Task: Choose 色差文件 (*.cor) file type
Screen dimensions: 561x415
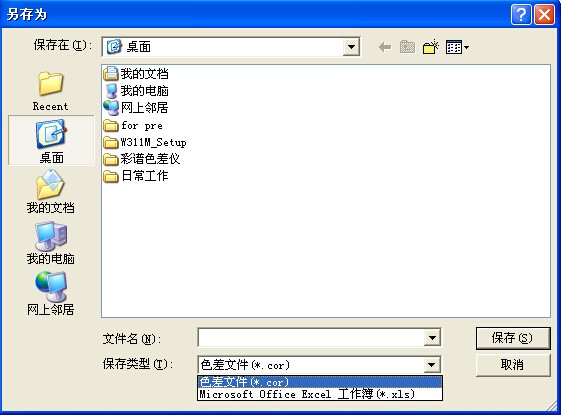Action: click(x=320, y=382)
